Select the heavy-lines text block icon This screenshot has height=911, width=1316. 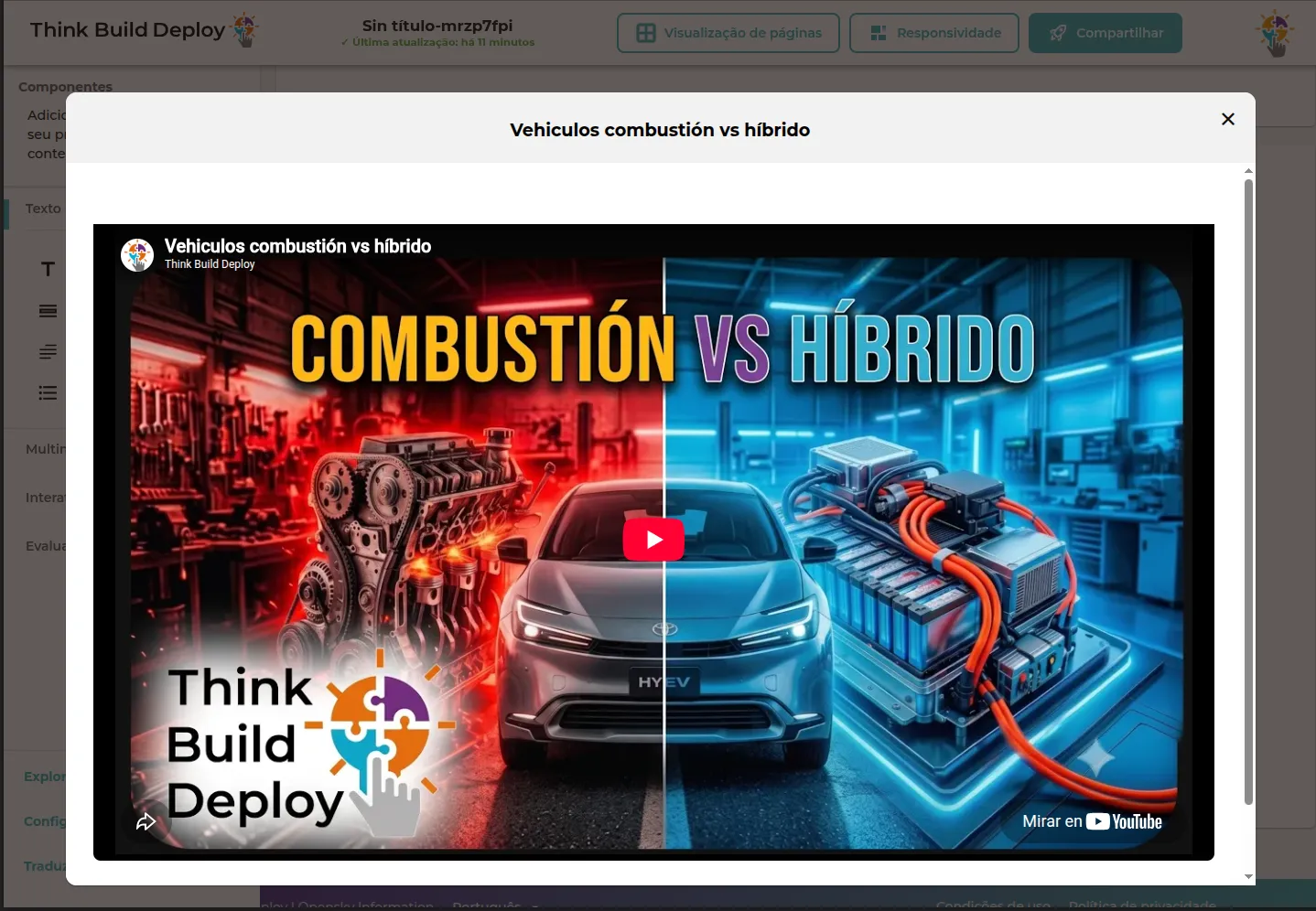tap(49, 311)
